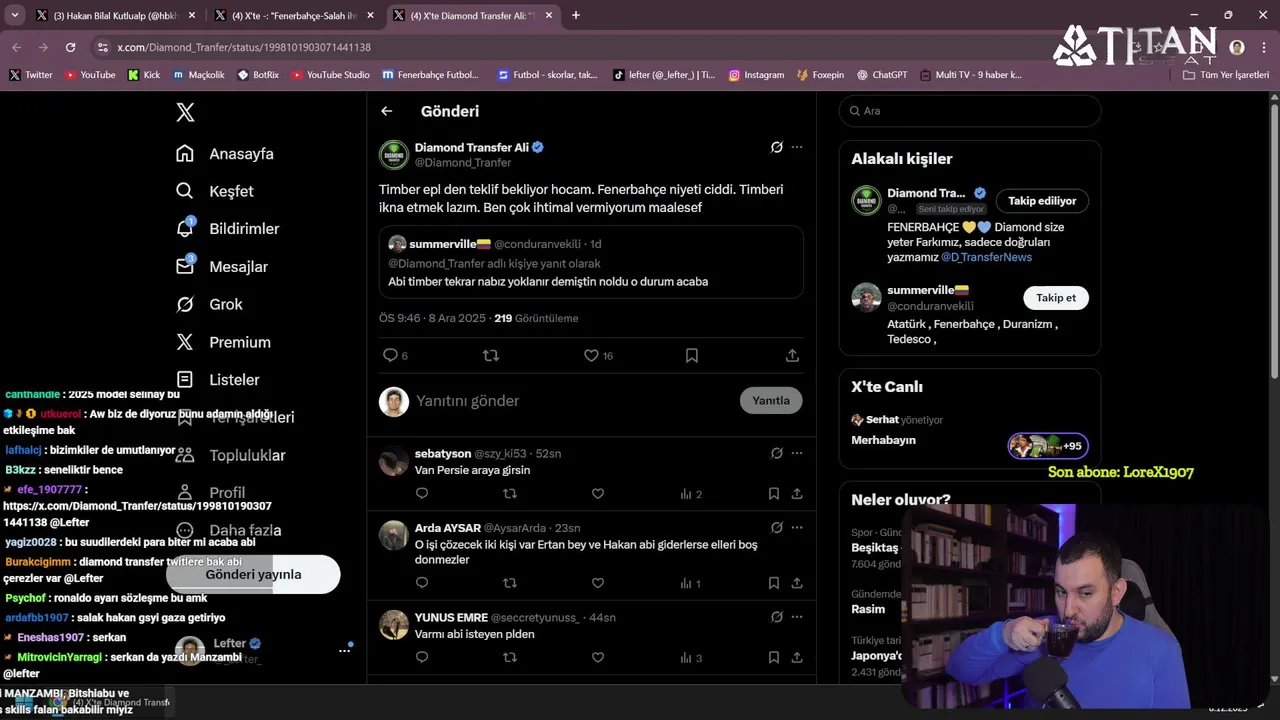Click Grok icon on main Diamond Transfer post
The image size is (1280, 720).
tap(776, 147)
